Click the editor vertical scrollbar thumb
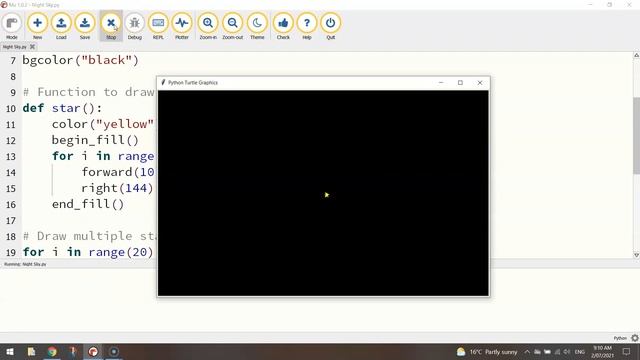 pos(636,136)
